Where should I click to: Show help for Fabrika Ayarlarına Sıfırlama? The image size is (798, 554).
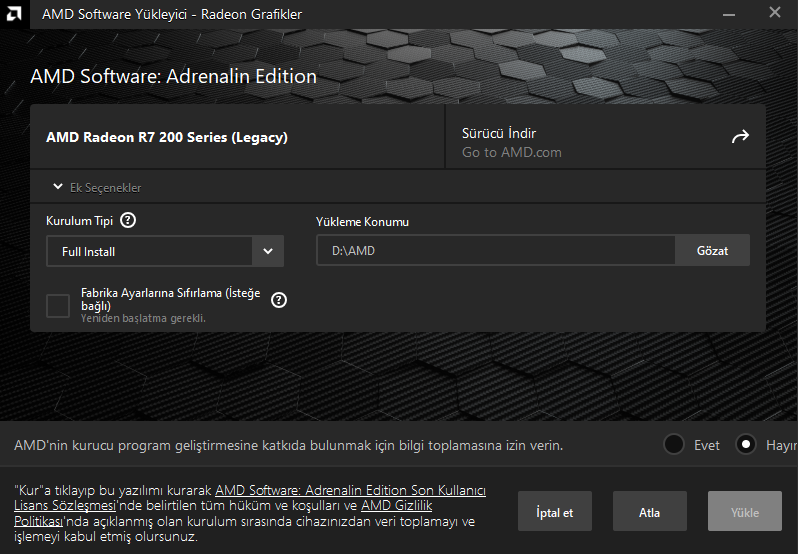tap(279, 300)
